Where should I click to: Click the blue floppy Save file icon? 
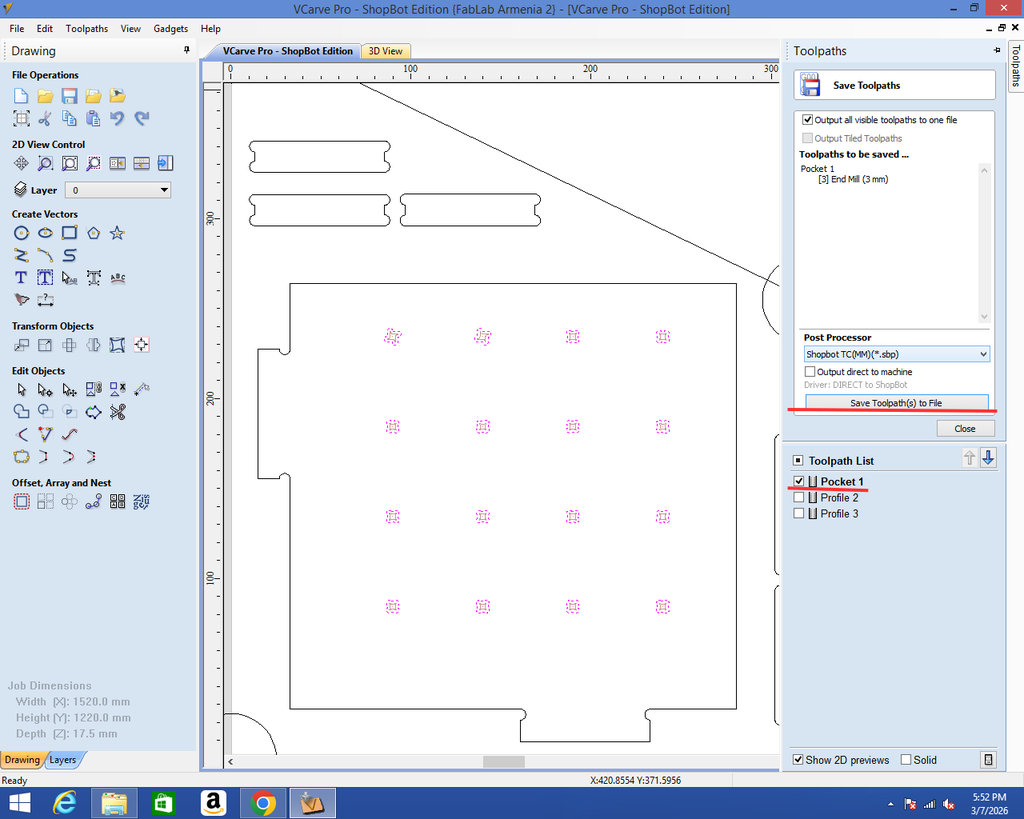[69, 96]
